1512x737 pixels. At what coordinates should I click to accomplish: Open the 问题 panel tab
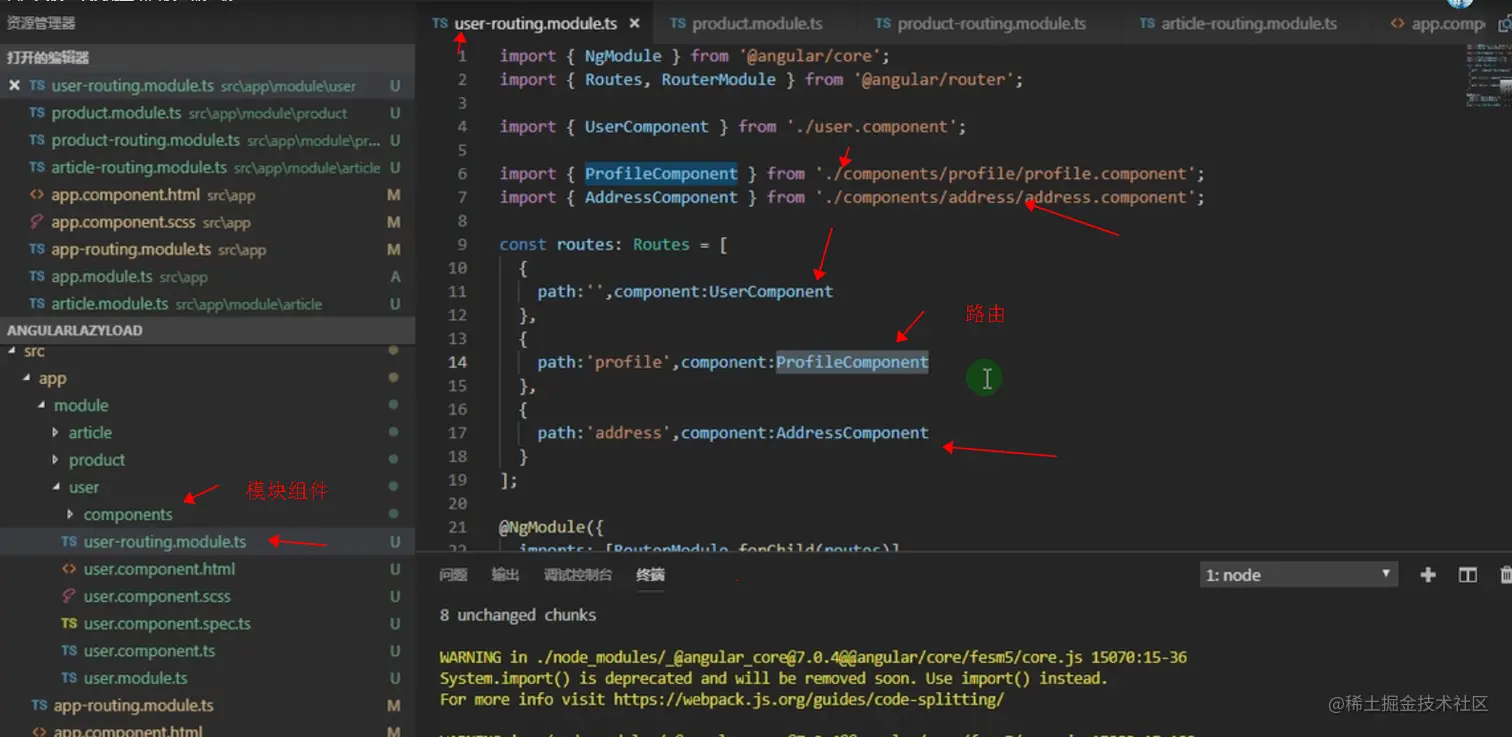[x=453, y=575]
